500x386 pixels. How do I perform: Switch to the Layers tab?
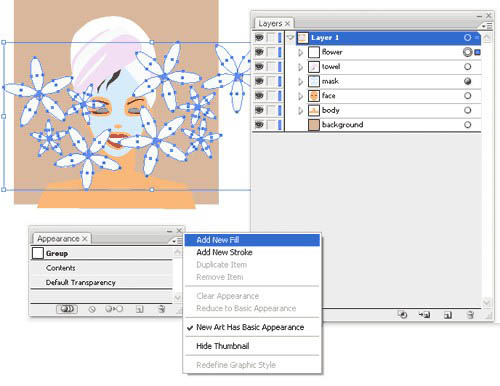click(270, 24)
